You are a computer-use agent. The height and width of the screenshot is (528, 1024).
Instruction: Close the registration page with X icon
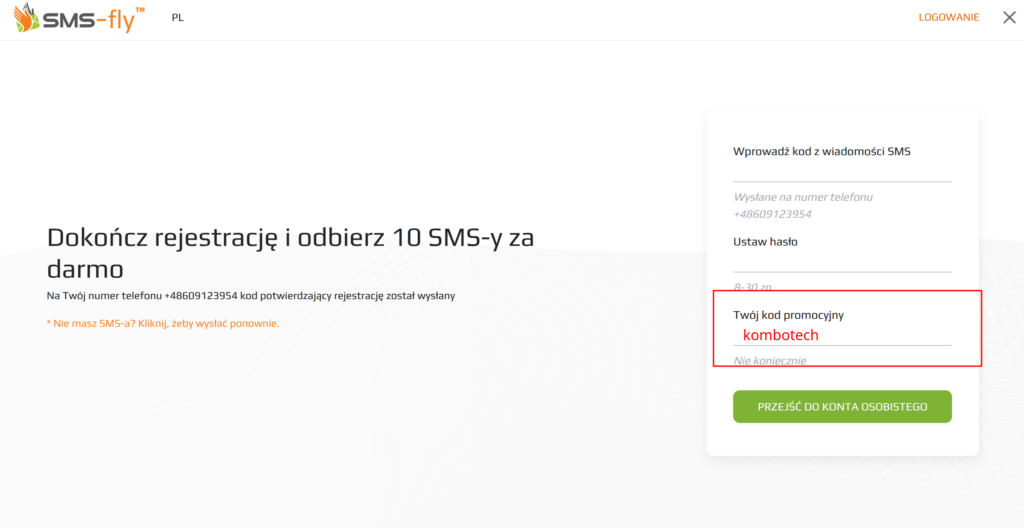[1009, 17]
